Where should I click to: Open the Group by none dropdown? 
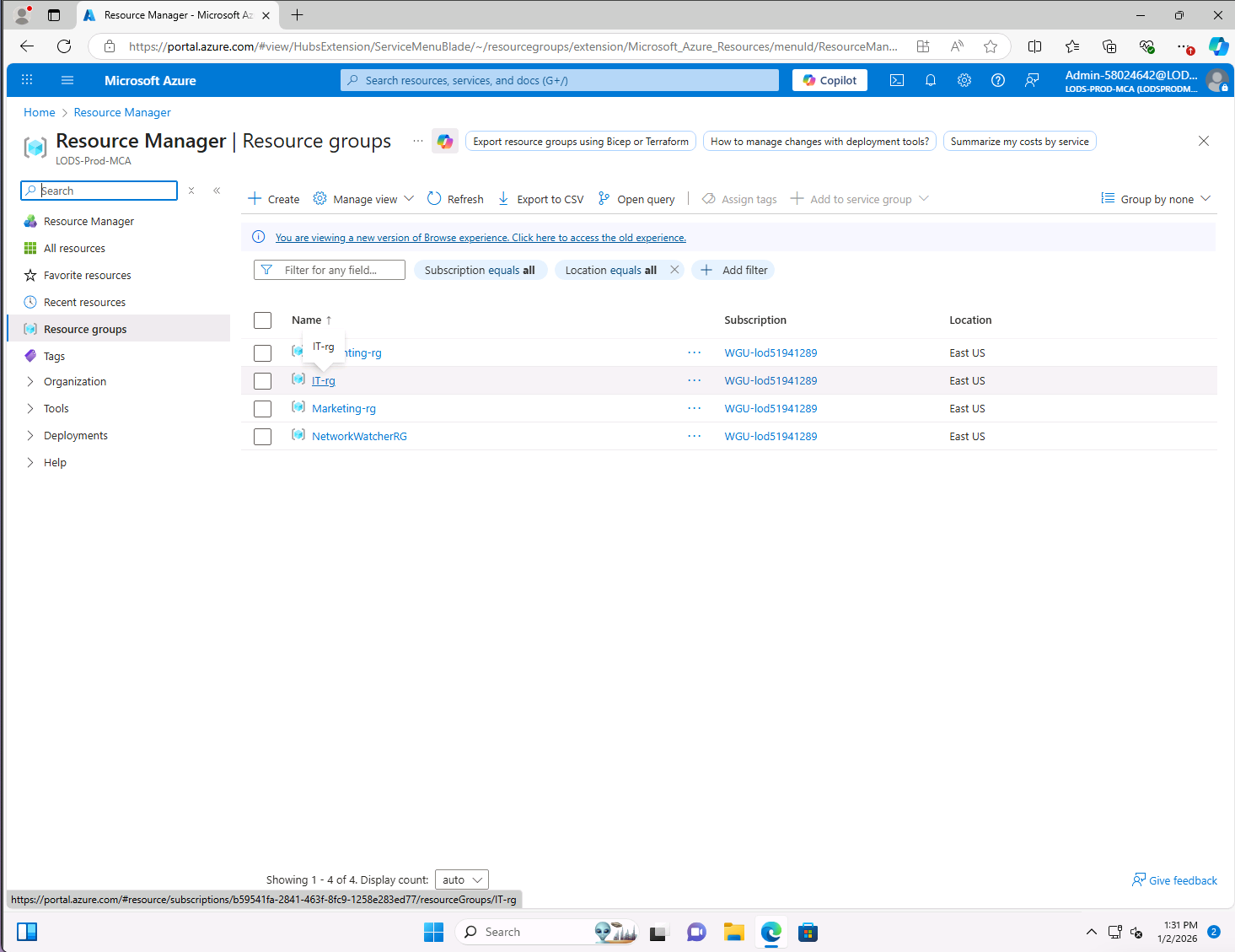(1156, 199)
